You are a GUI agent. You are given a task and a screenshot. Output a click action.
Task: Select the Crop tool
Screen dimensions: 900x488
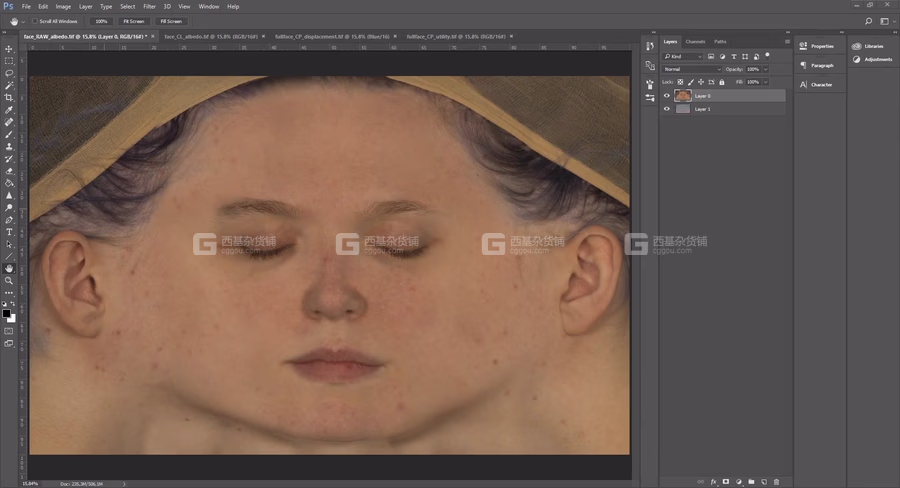pos(9,98)
